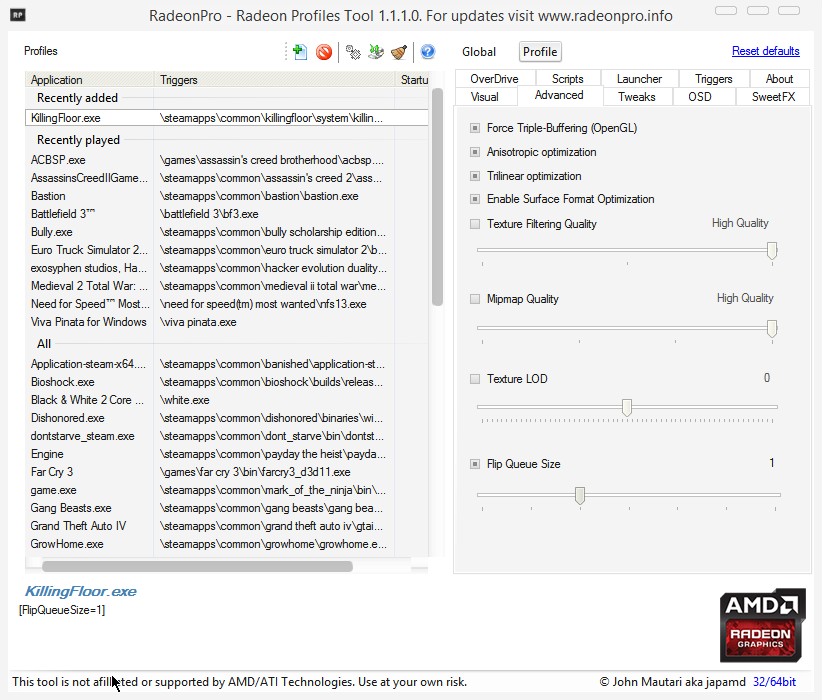
Task: Enable Texture Filtering Quality checkbox
Action: click(x=475, y=224)
